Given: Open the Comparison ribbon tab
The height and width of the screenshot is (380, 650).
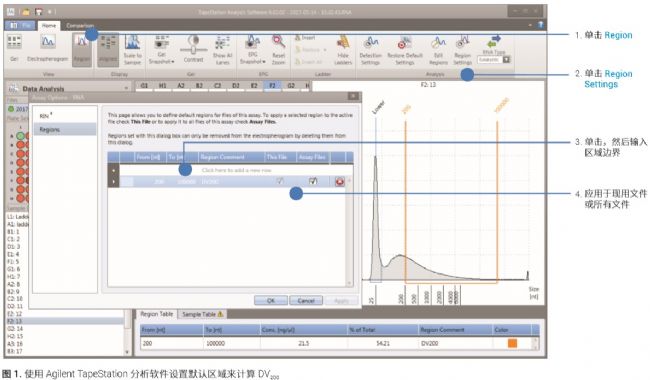Looking at the screenshot, I should 80,26.
